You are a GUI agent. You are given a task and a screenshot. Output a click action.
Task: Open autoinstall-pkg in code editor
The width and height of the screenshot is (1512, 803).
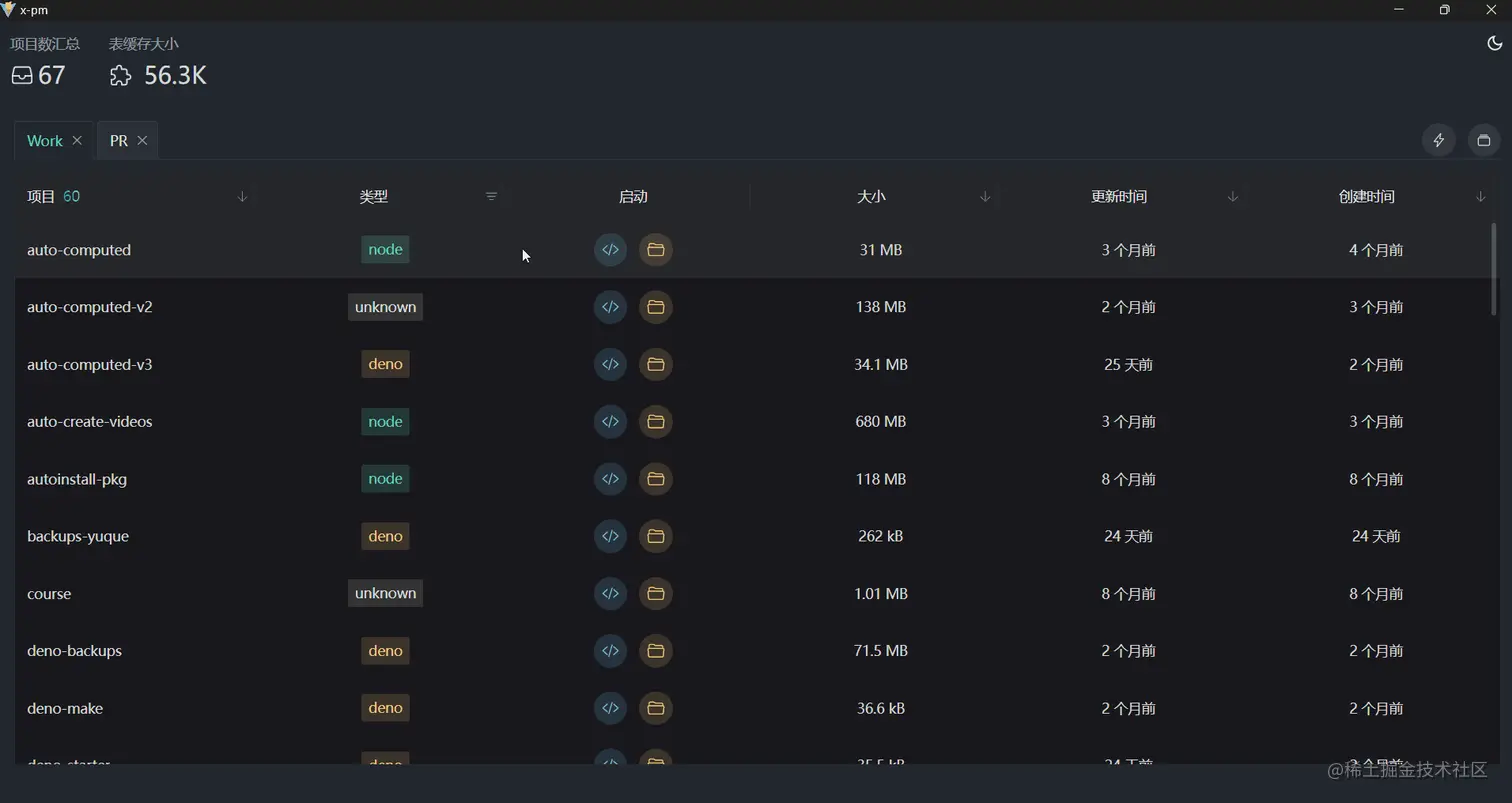click(x=610, y=479)
